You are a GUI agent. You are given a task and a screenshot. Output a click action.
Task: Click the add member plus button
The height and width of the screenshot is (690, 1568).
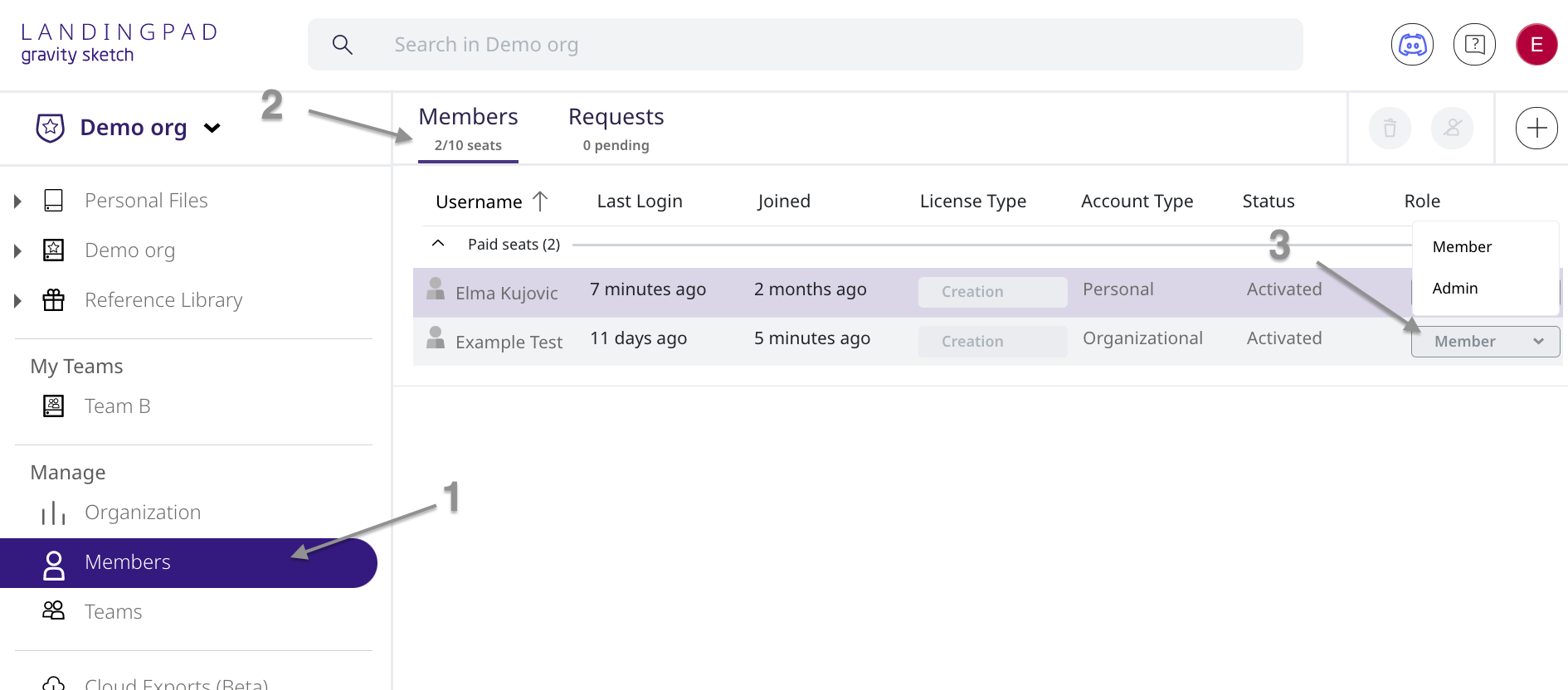pos(1536,129)
